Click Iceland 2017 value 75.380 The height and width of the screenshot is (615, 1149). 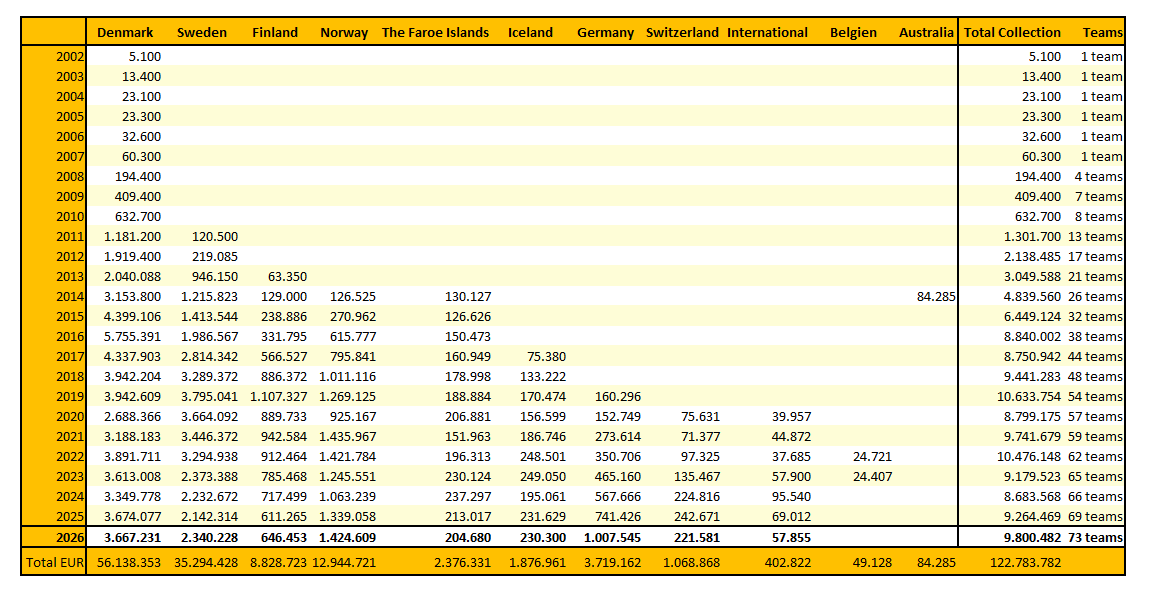[546, 357]
